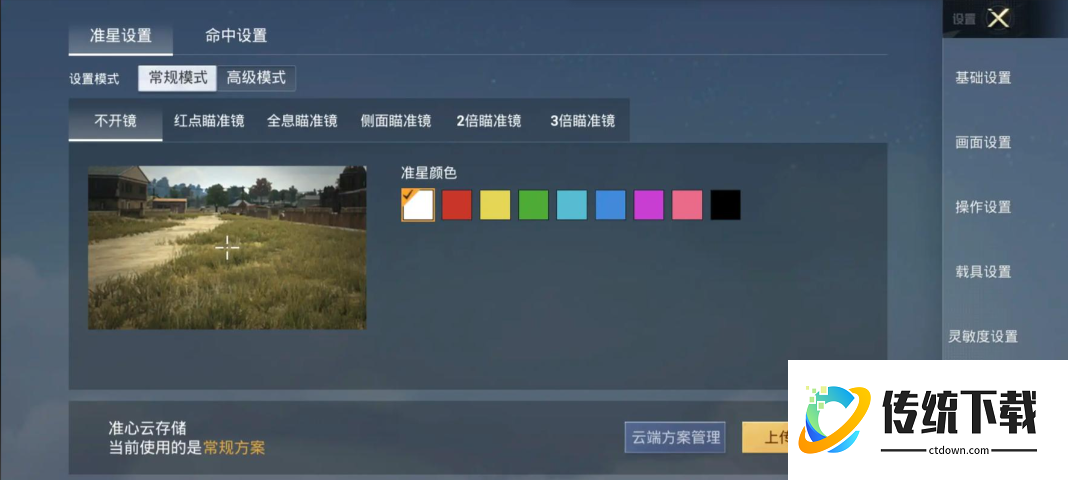Pick the yellow crosshair color swatch
The image size is (1068, 480).
(495, 205)
